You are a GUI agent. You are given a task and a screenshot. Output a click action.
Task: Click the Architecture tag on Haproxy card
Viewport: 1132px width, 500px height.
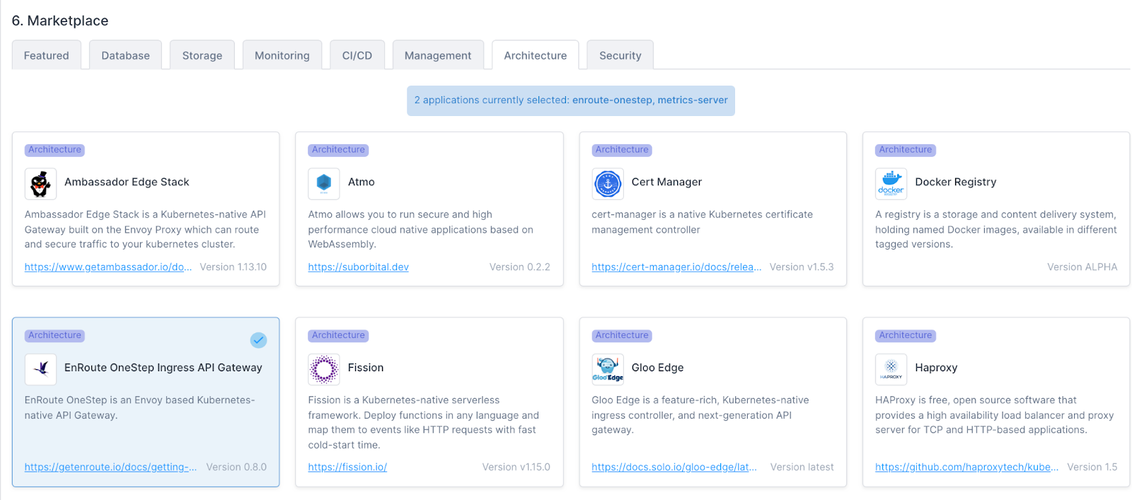905,335
